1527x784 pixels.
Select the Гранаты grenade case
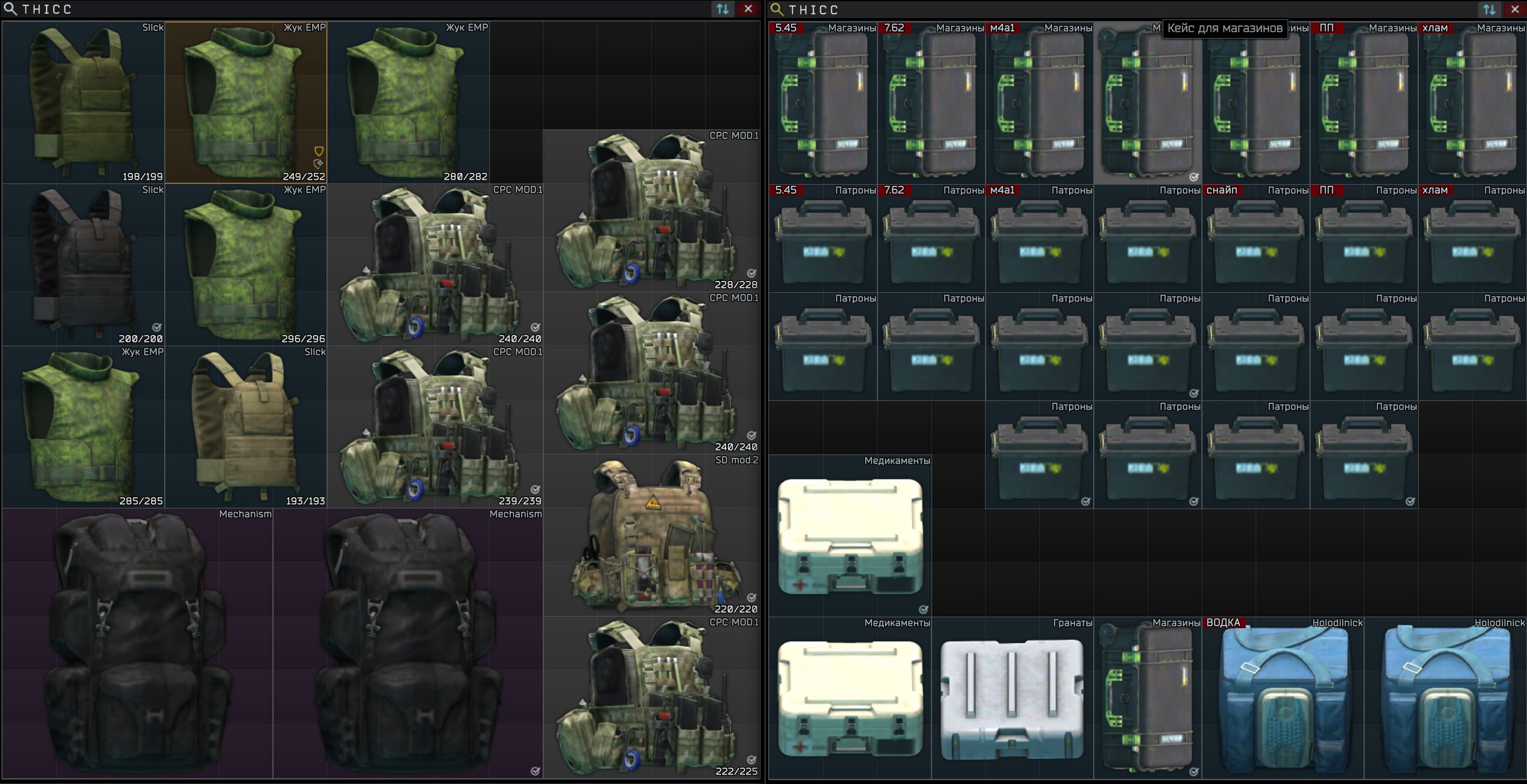(1012, 698)
